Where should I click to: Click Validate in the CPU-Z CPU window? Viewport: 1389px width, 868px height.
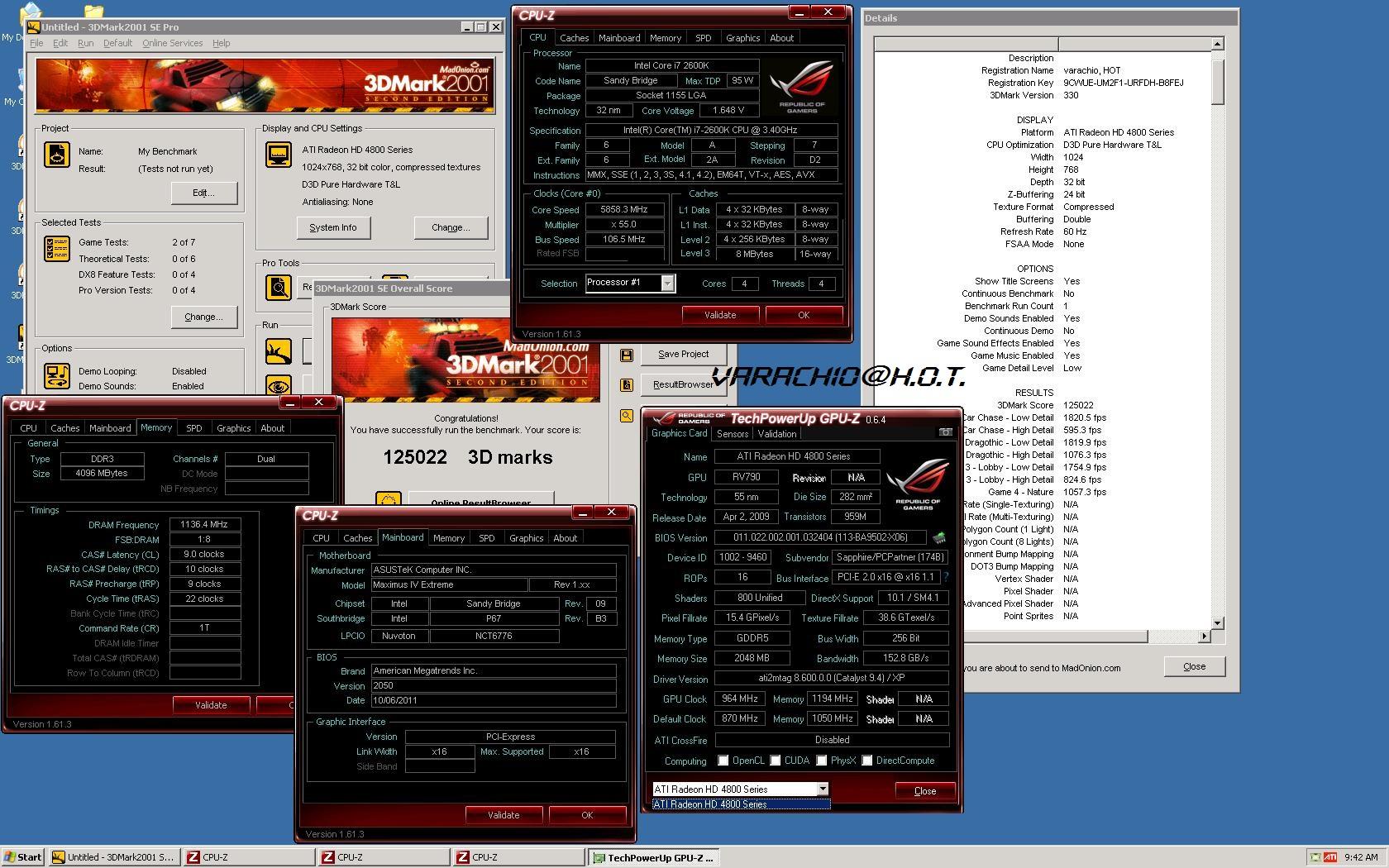pyautogui.click(x=720, y=315)
